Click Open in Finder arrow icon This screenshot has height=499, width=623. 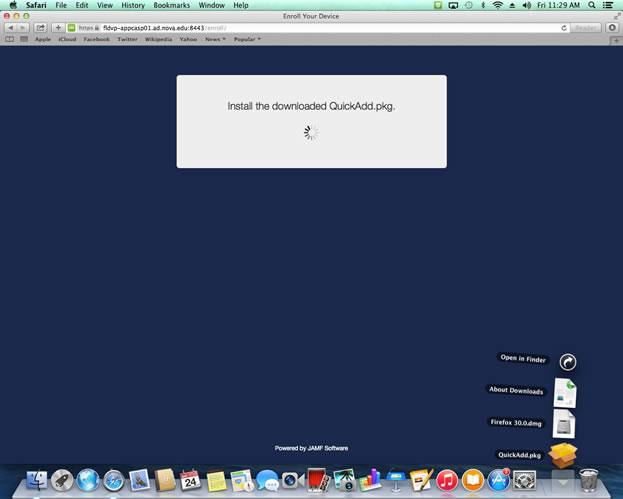coord(568,362)
